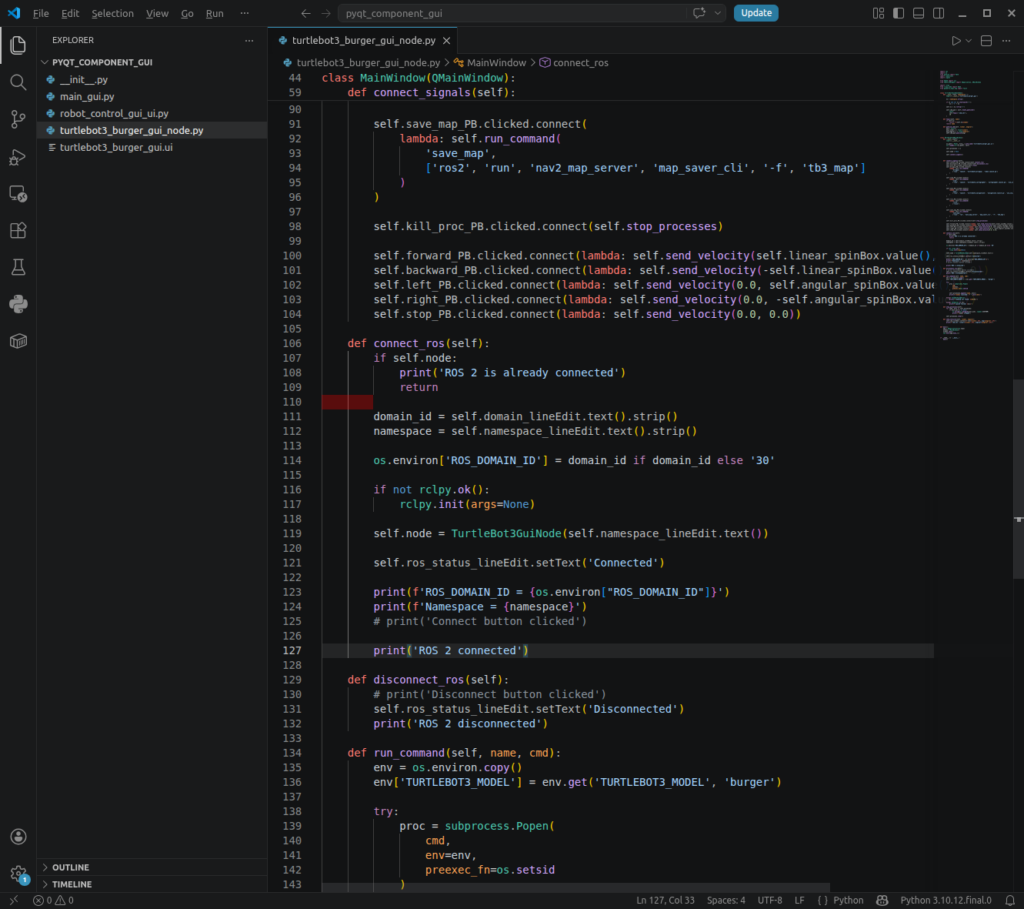Image resolution: width=1024 pixels, height=909 pixels.
Task: Open the Run menu
Action: (215, 13)
